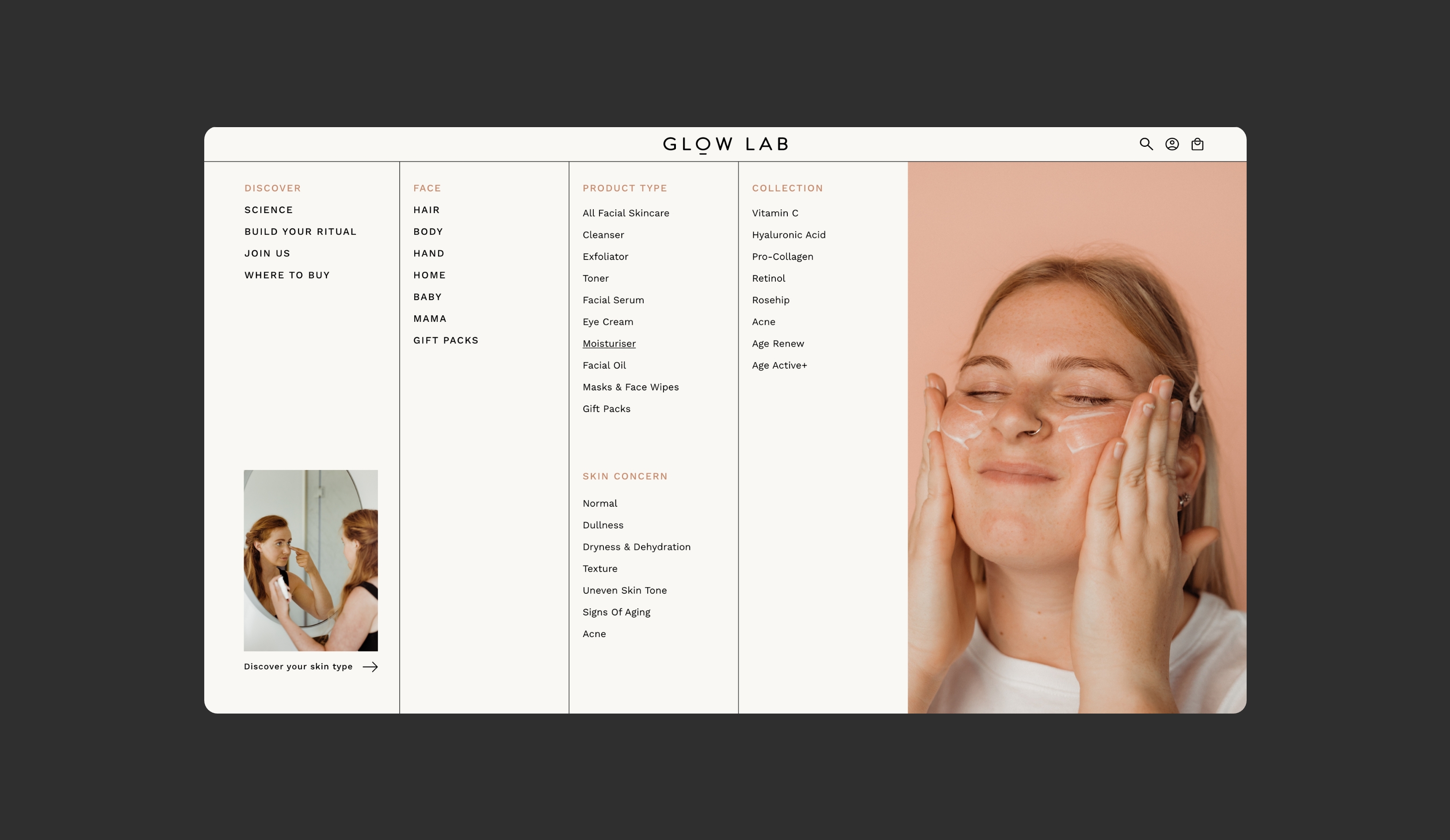
Task: Select the Home category
Action: point(429,275)
